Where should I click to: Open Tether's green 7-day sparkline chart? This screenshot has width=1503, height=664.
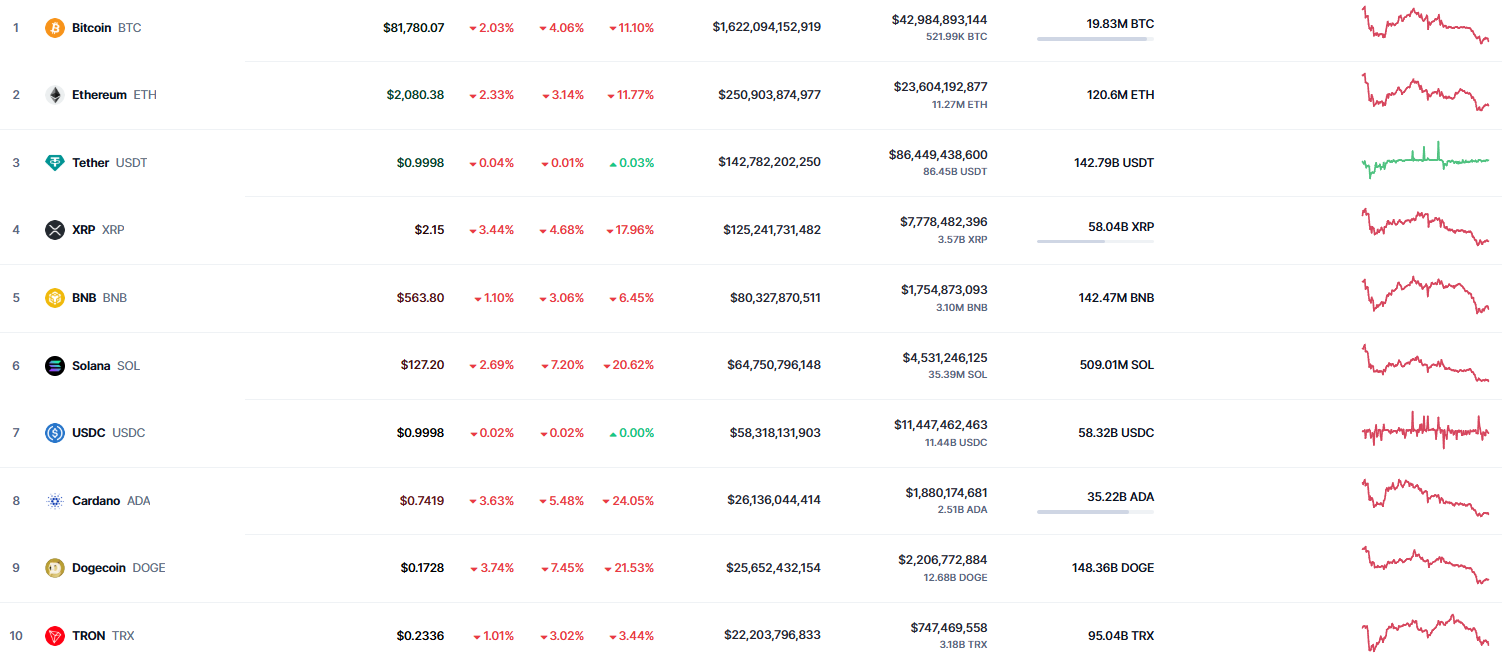[x=1425, y=160]
